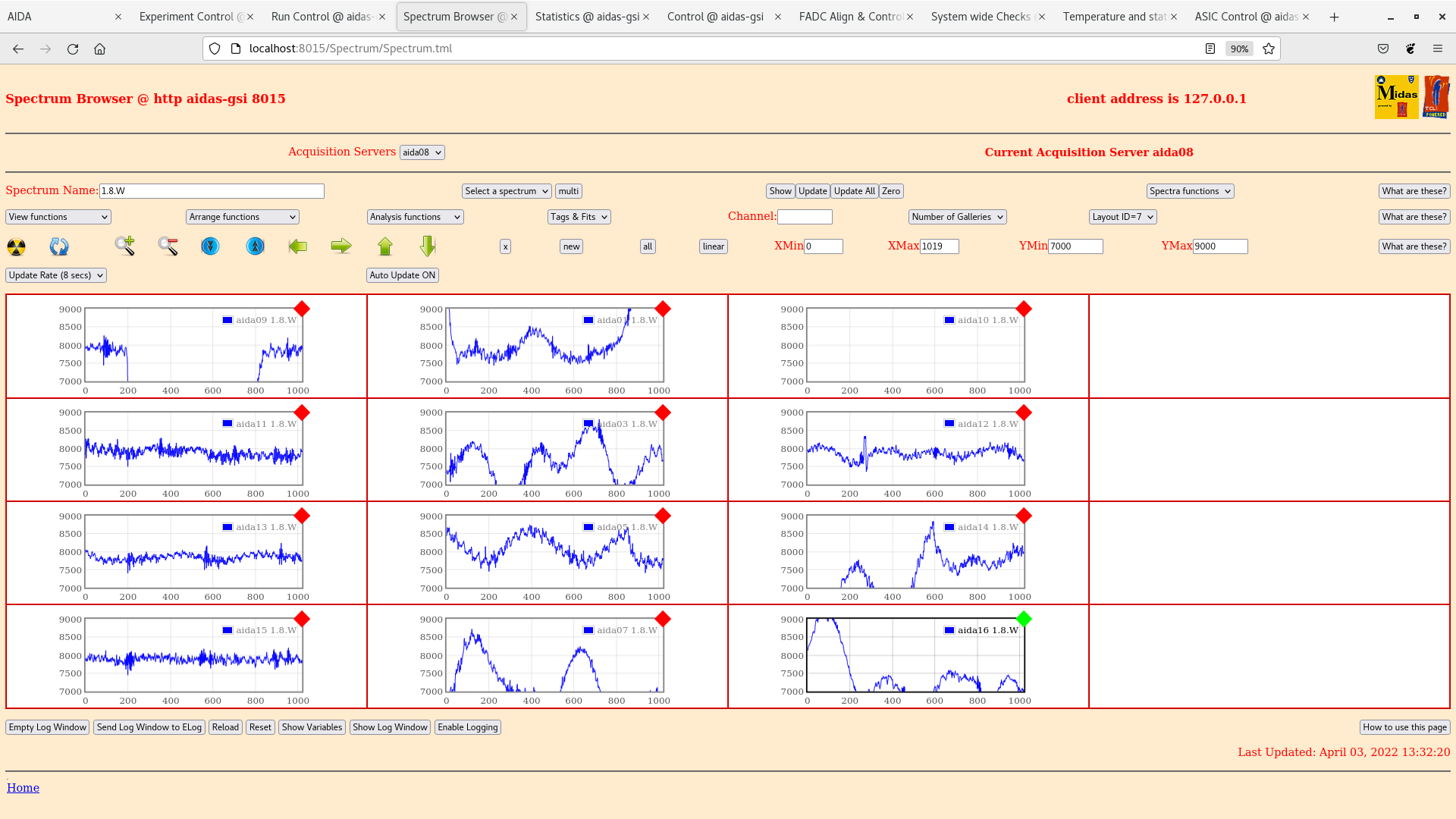Click green diamond marker on aida16 spectrum
The image size is (1456, 819).
pos(1024,619)
